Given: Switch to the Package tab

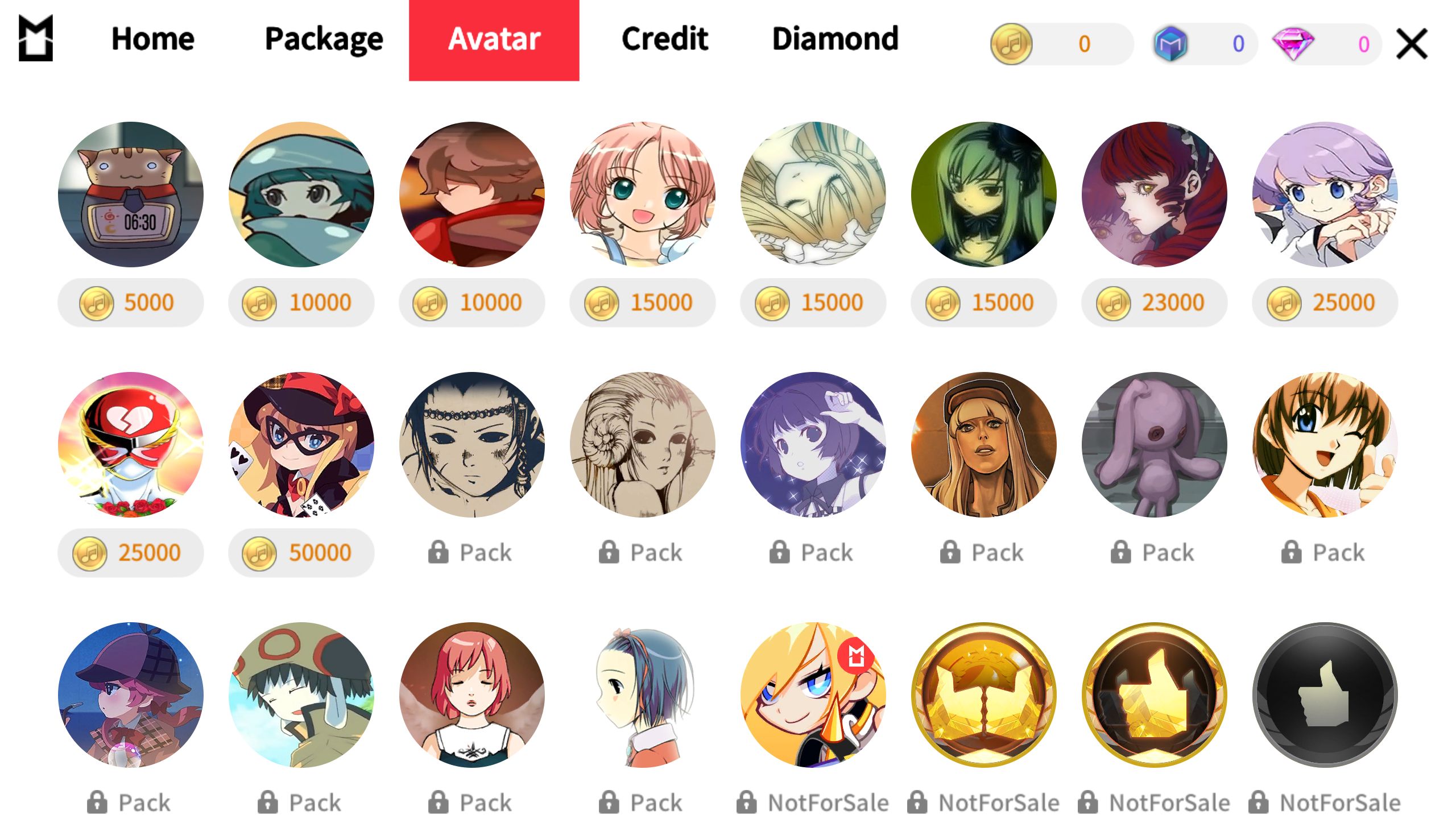Looking at the screenshot, I should pos(324,40).
